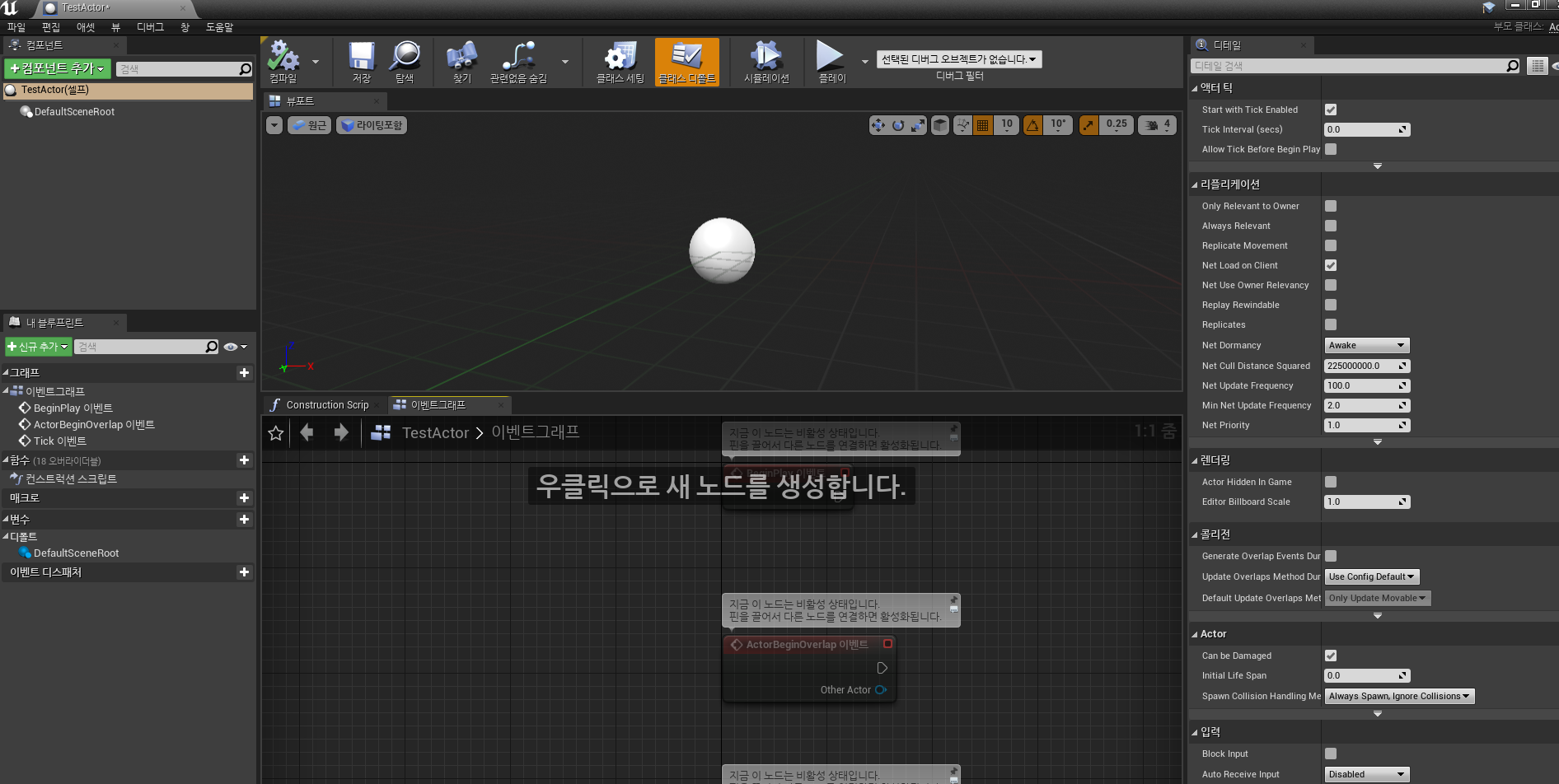Open the debug object selector dropdown
This screenshot has height=784, width=1559.
pos(959,59)
